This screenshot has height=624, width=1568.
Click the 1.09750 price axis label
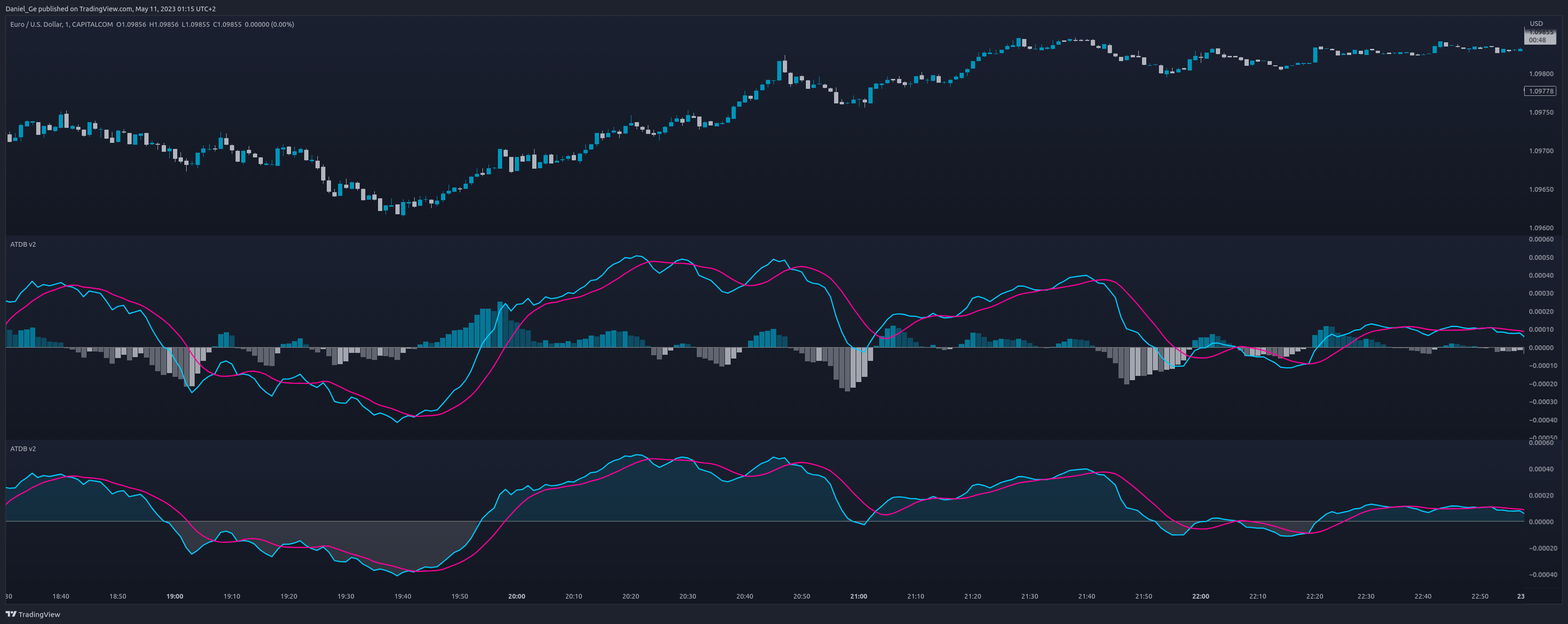[x=1541, y=112]
